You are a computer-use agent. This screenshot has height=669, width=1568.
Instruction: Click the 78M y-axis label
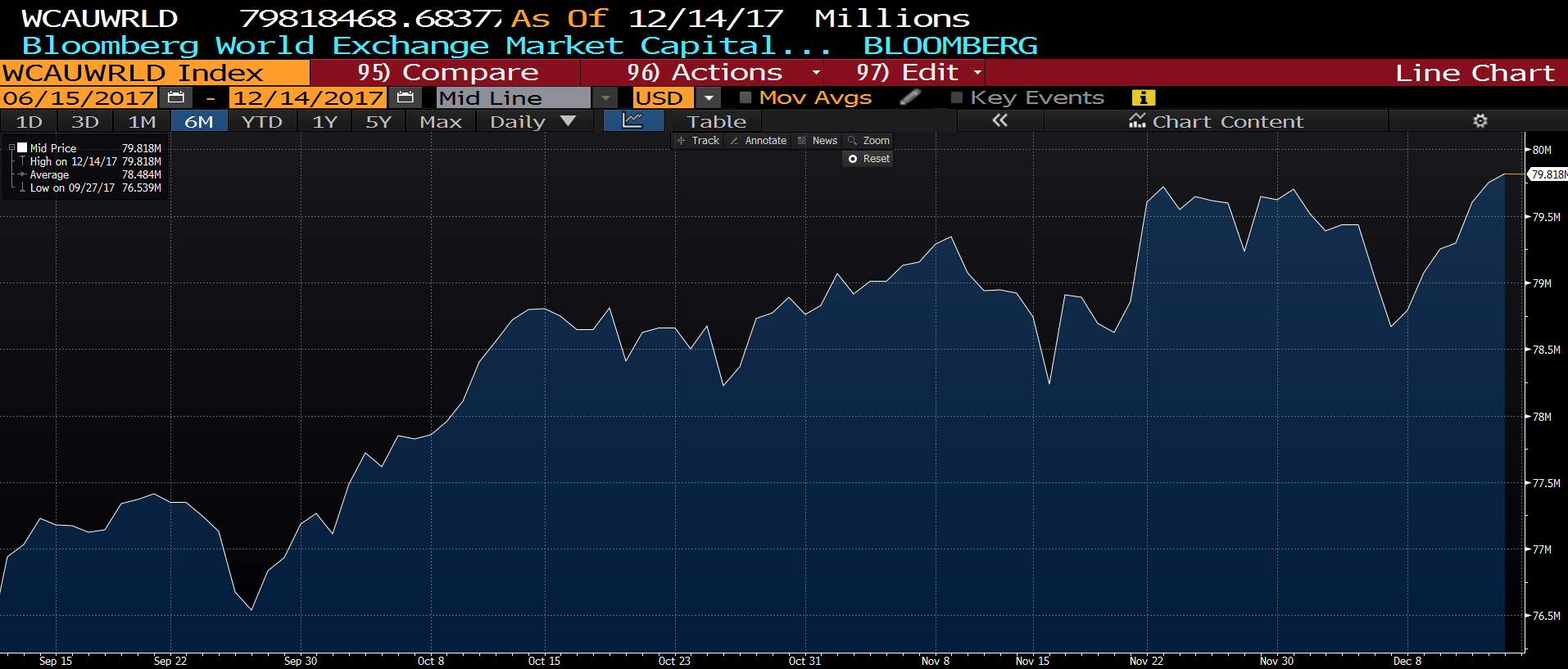1542,417
